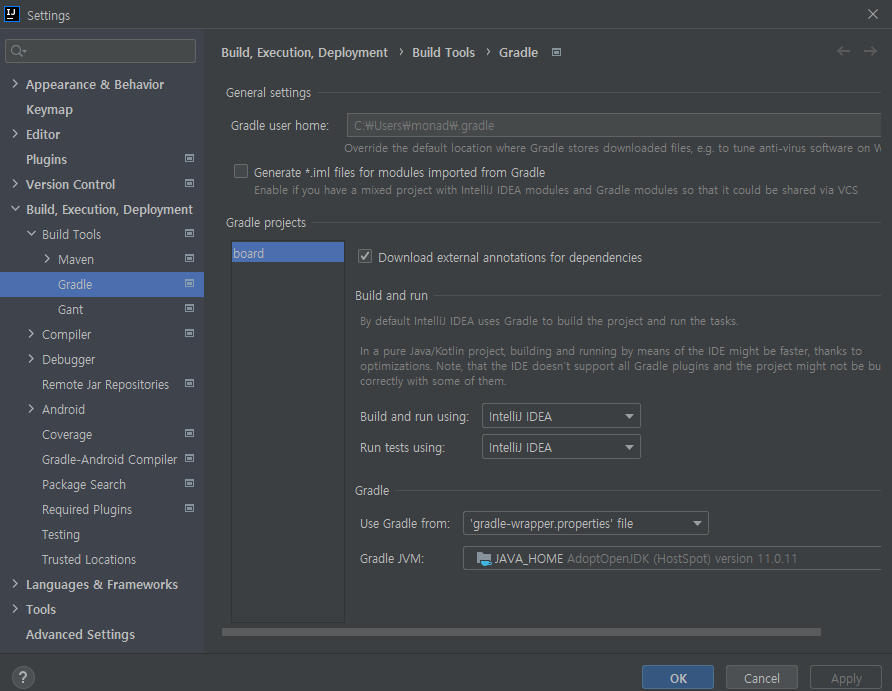Click the Apply button
The image size is (892, 691).
click(x=845, y=678)
